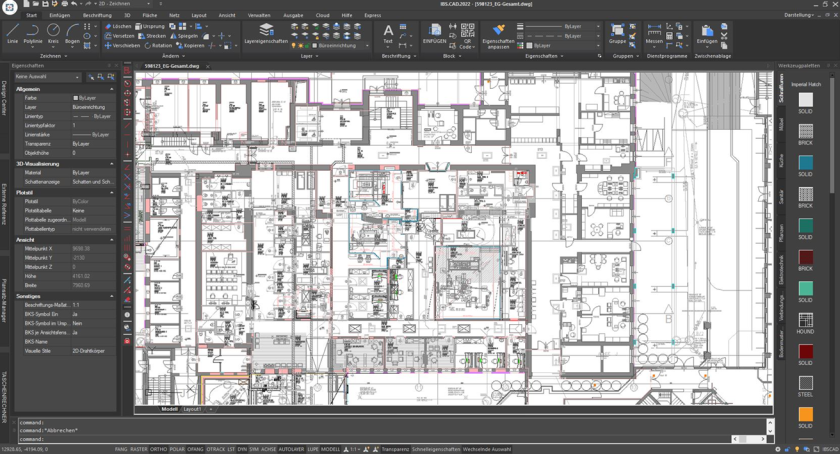This screenshot has width=840, height=454.
Task: Select the Linie drawing tool
Action: [x=12, y=33]
